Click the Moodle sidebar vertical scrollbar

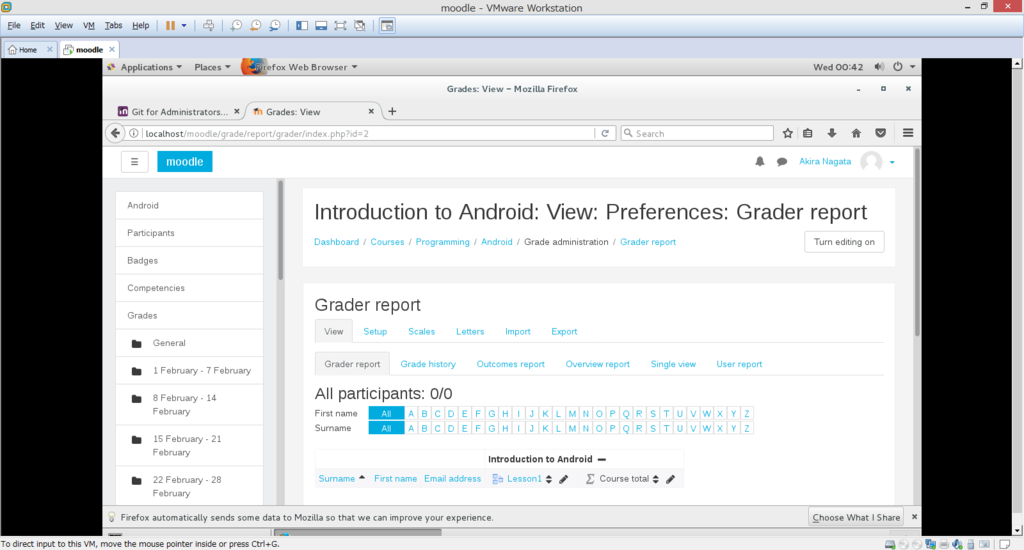click(281, 230)
